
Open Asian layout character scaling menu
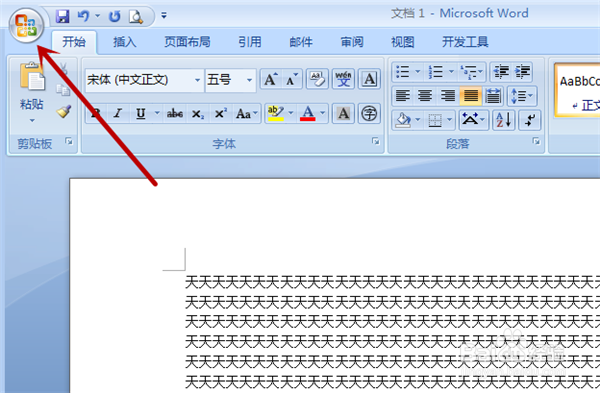coord(473,120)
